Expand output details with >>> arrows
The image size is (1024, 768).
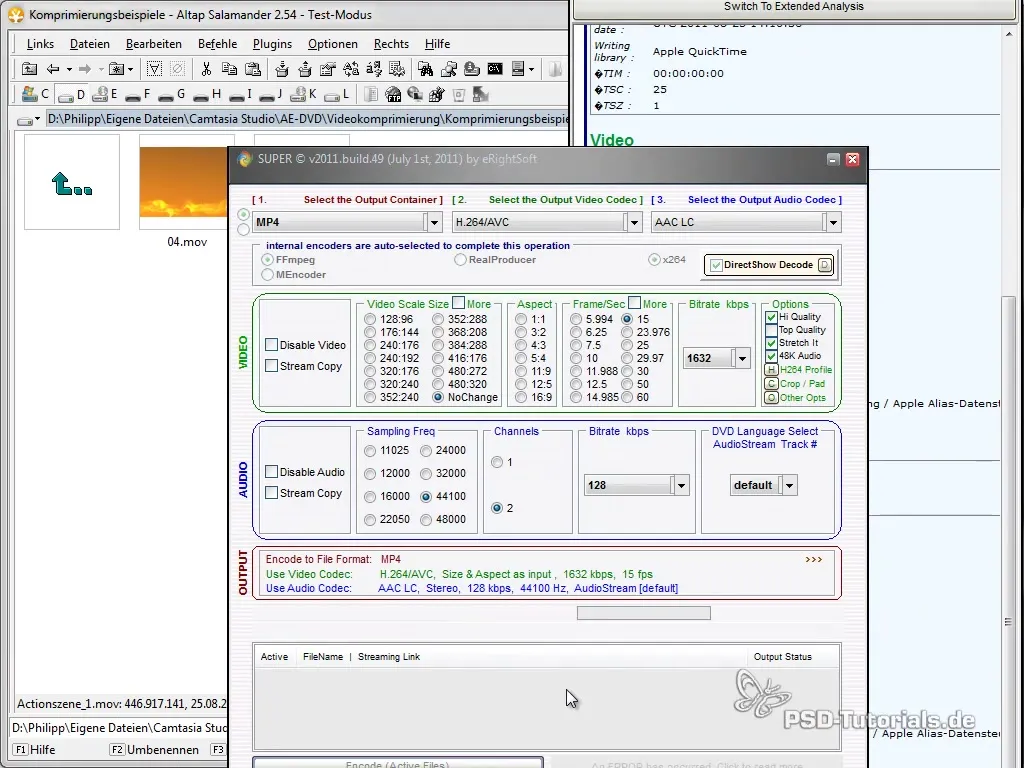pos(814,560)
